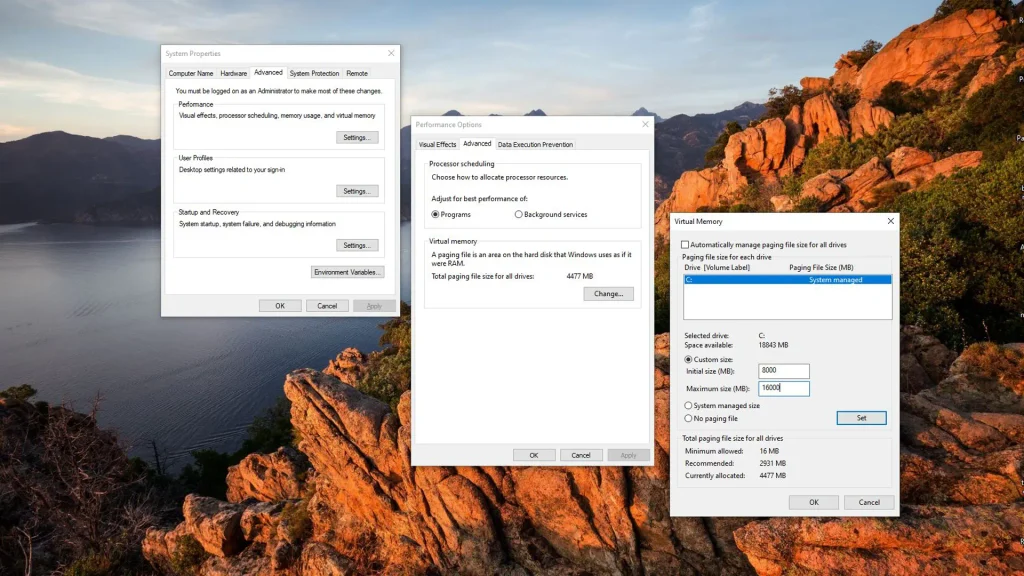Select the No paging file option

point(688,418)
